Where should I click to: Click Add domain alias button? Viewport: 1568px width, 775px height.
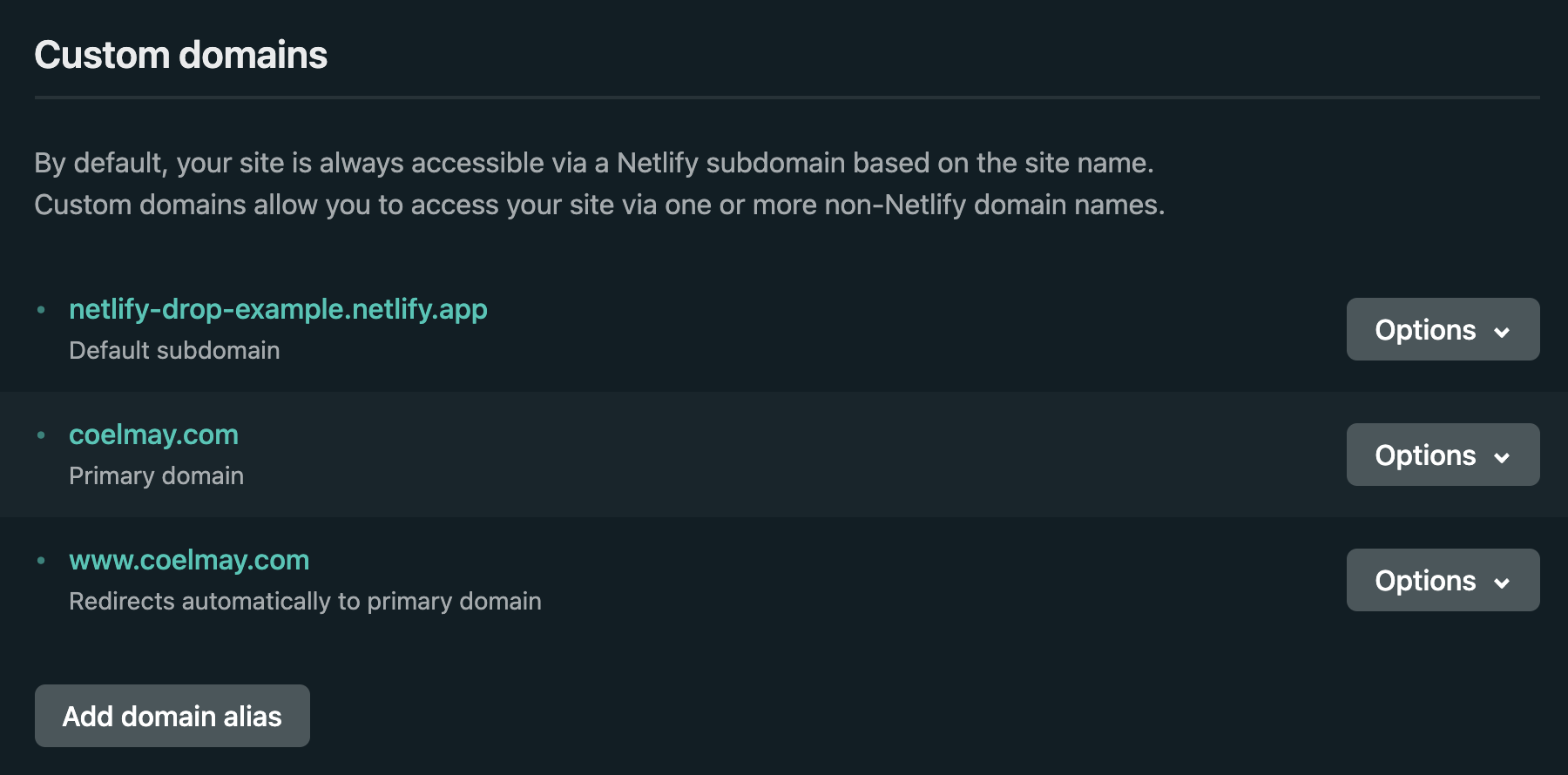pyautogui.click(x=172, y=716)
